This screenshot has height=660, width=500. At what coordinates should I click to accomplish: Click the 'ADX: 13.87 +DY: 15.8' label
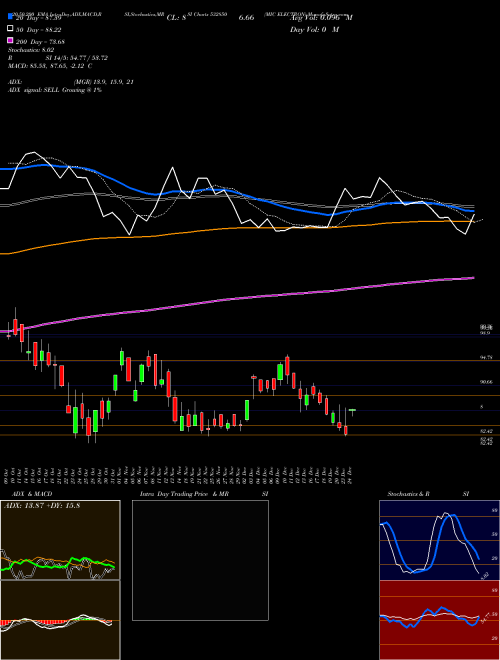click(42, 505)
